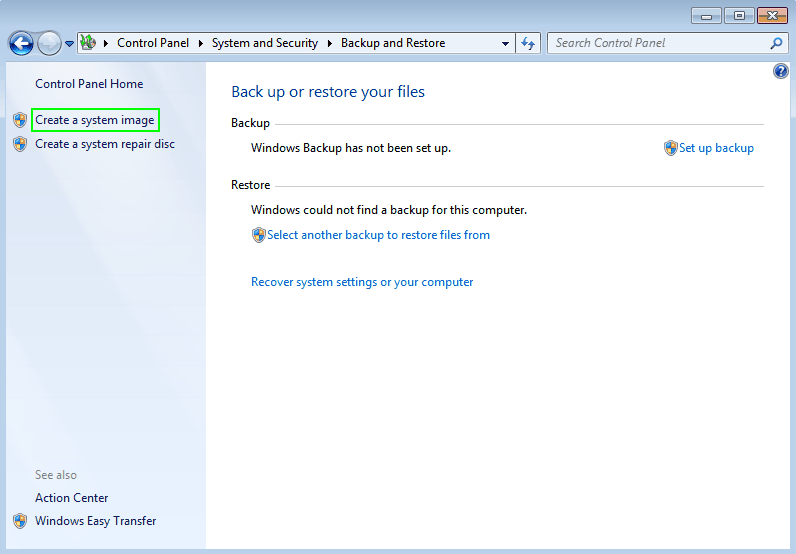Open Windows Easy Transfer link
This screenshot has height=554, width=796.
[x=95, y=521]
